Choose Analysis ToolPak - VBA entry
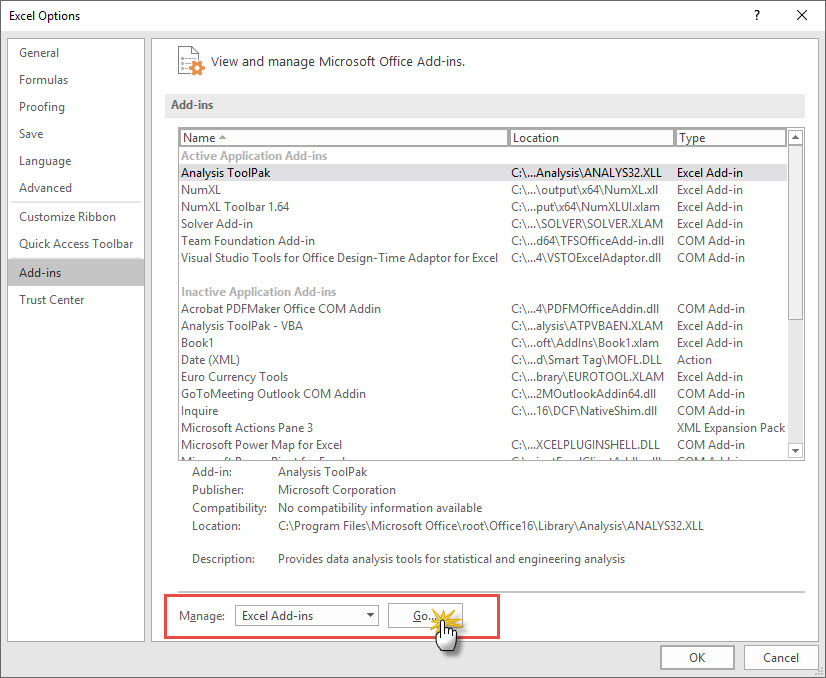This screenshot has height=678, width=826. point(242,326)
